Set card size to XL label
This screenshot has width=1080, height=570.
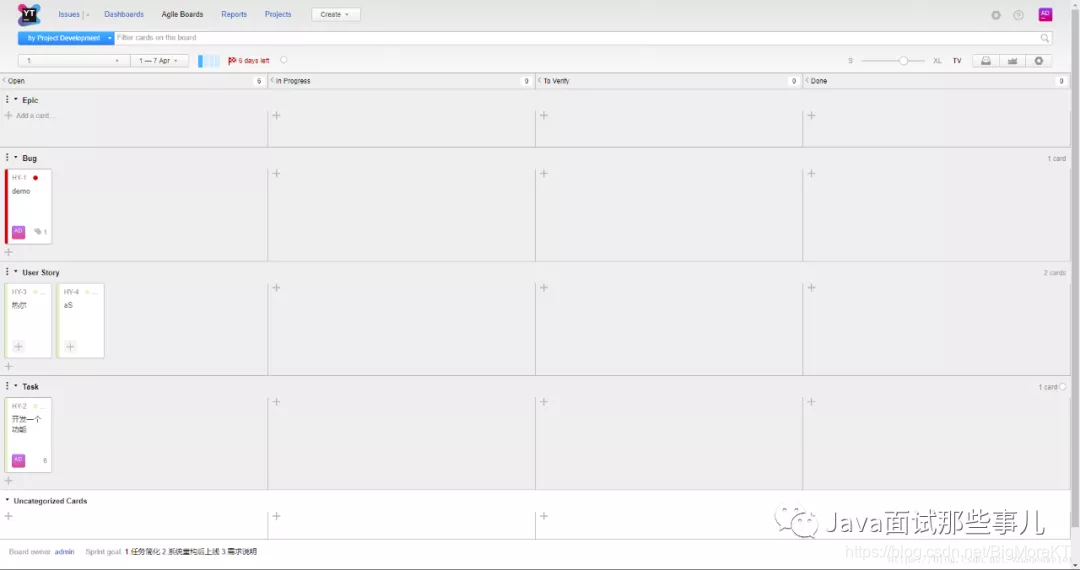937,61
